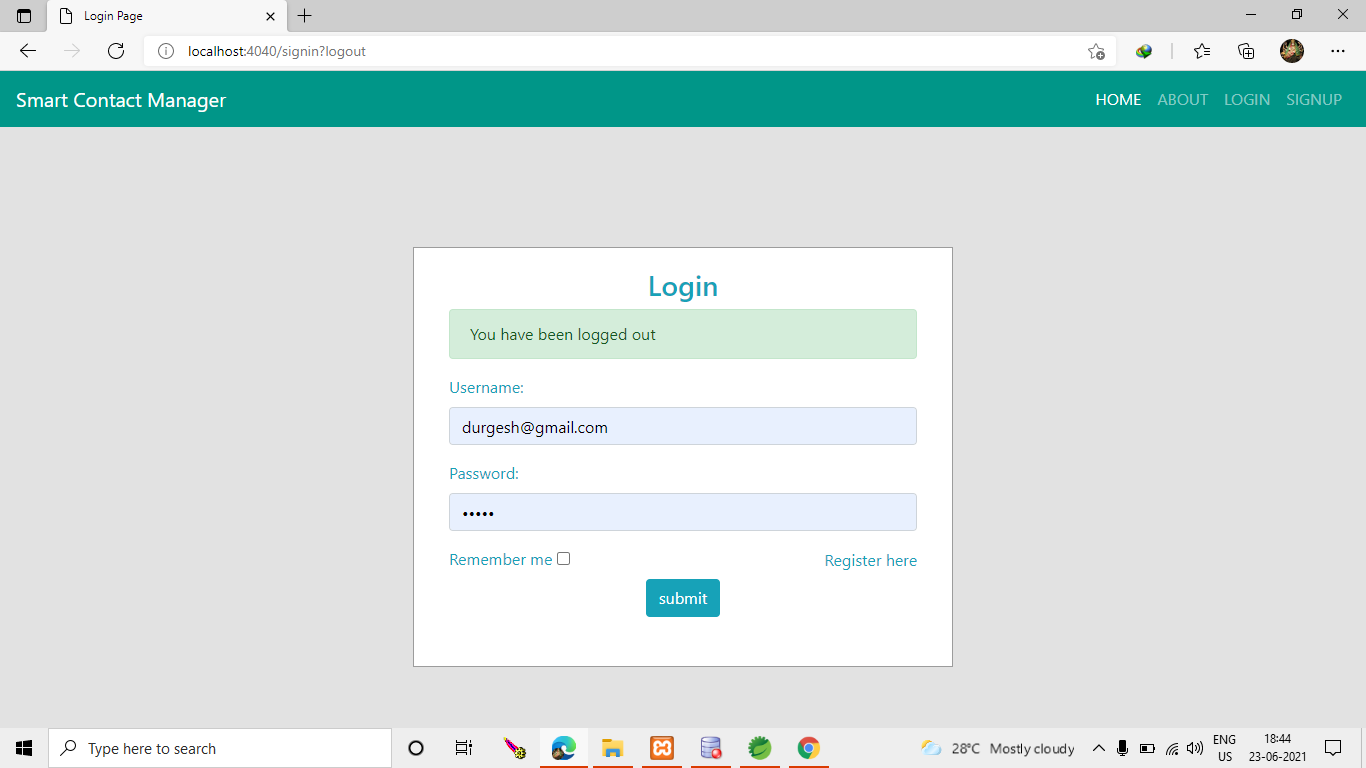1366x768 pixels.
Task: Launch Spring Tool Suite from the taskbar
Action: (759, 747)
